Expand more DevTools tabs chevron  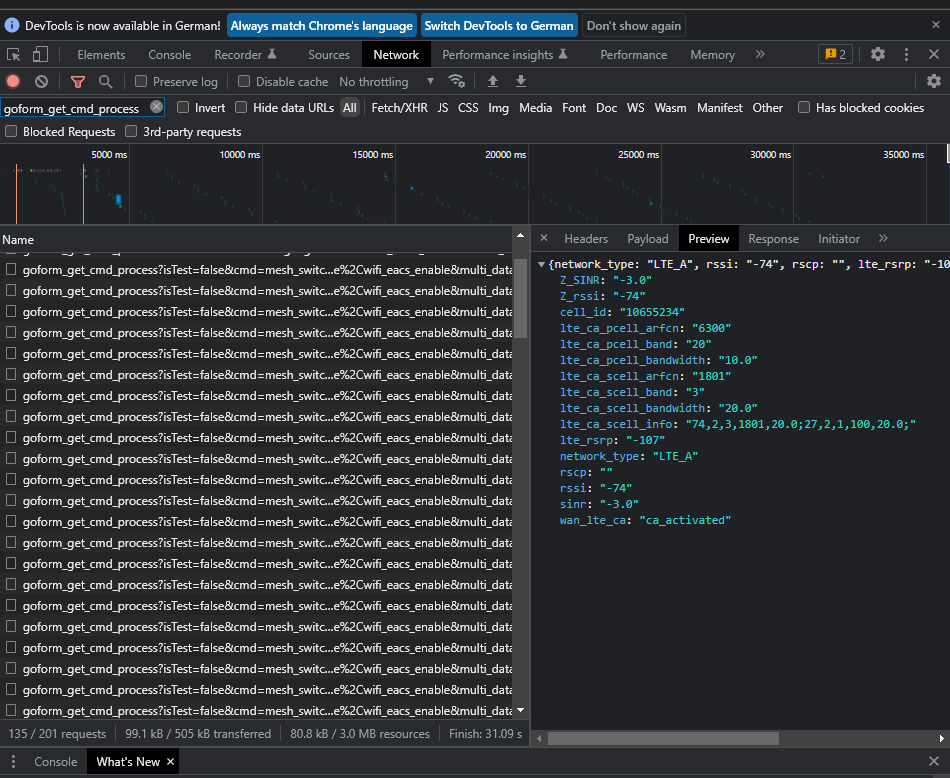pos(760,54)
